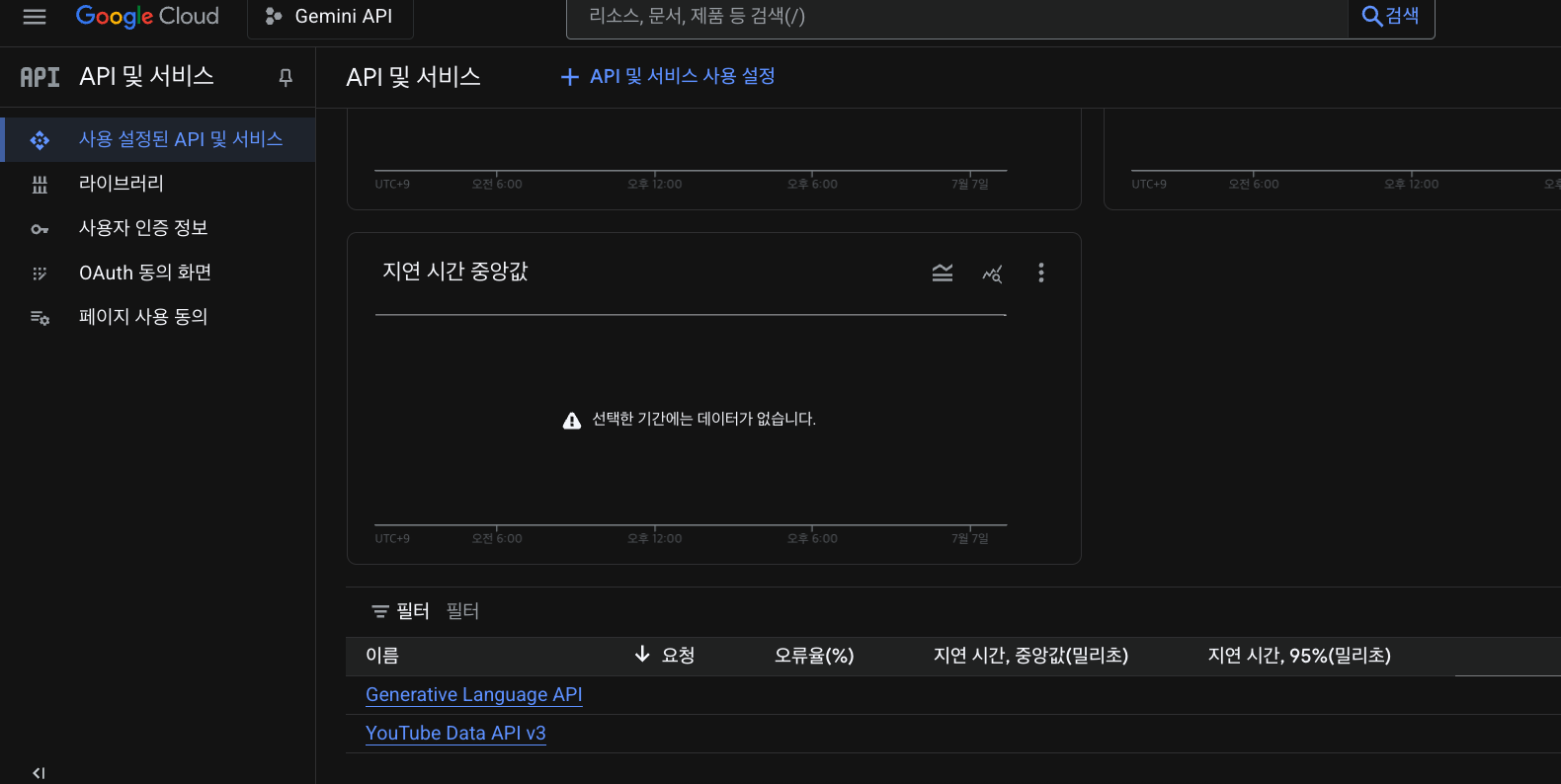This screenshot has width=1561, height=784.
Task: Toggle chart legend on latency median chart
Action: (x=943, y=274)
